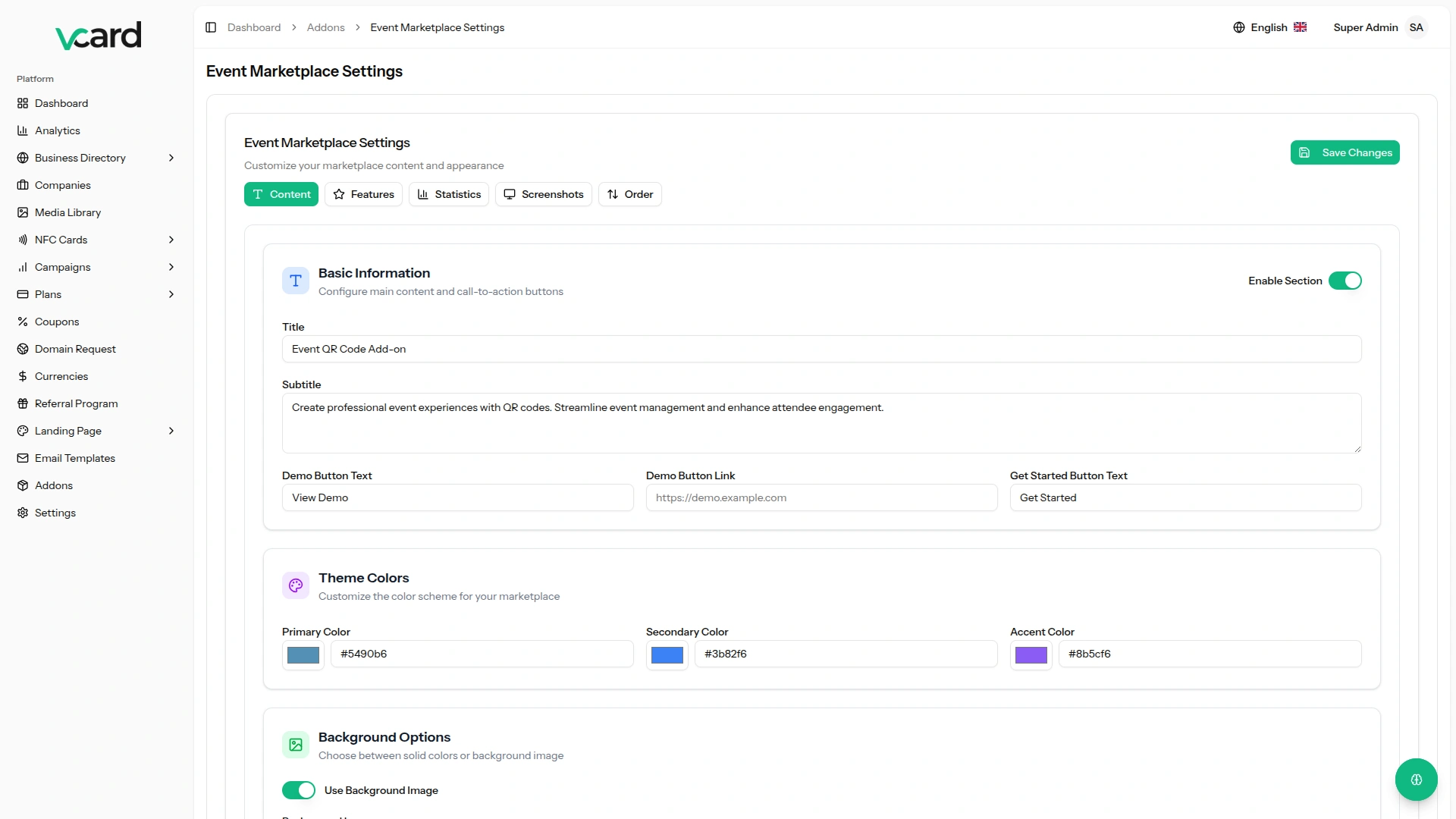
Task: Switch to the Features tab
Action: [x=363, y=194]
